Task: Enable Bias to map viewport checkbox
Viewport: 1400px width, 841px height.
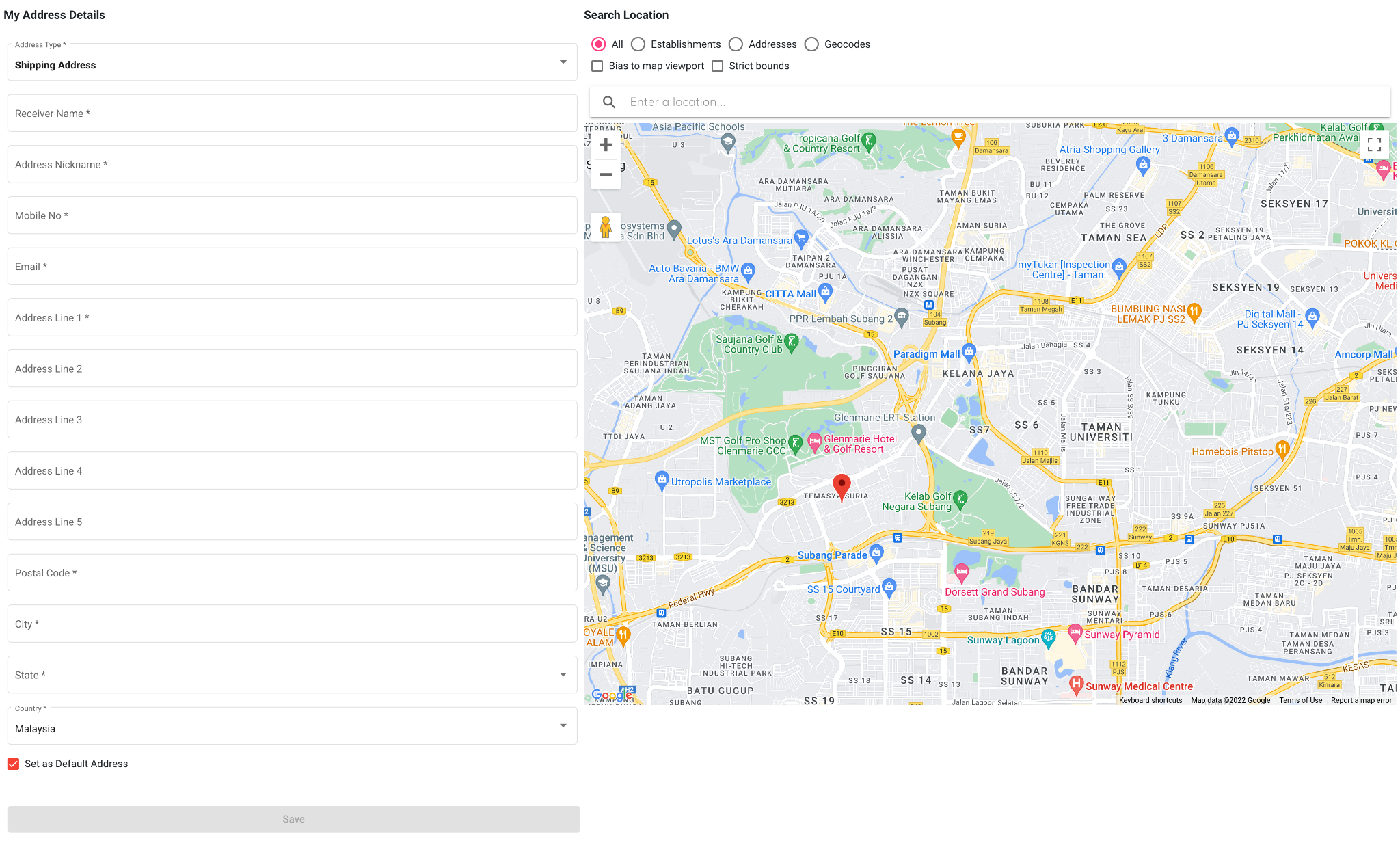Action: click(597, 66)
